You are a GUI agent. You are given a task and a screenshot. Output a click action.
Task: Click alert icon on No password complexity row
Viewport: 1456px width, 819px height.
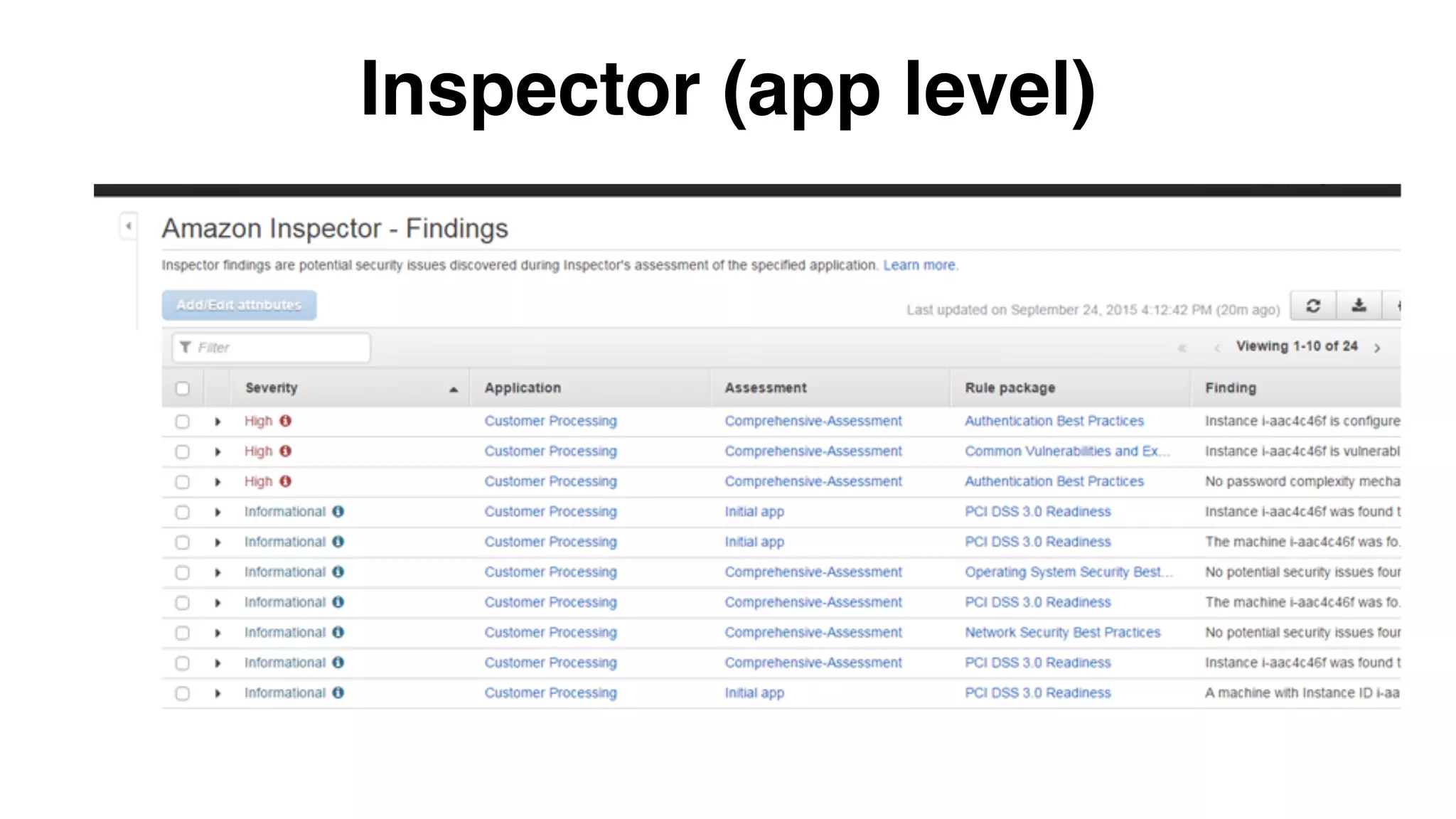point(285,481)
